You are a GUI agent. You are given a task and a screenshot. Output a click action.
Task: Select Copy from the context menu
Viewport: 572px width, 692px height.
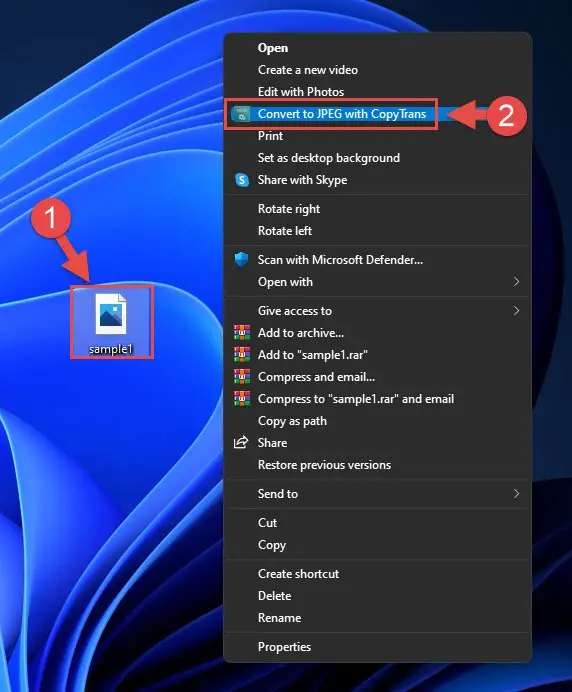click(x=377, y=545)
